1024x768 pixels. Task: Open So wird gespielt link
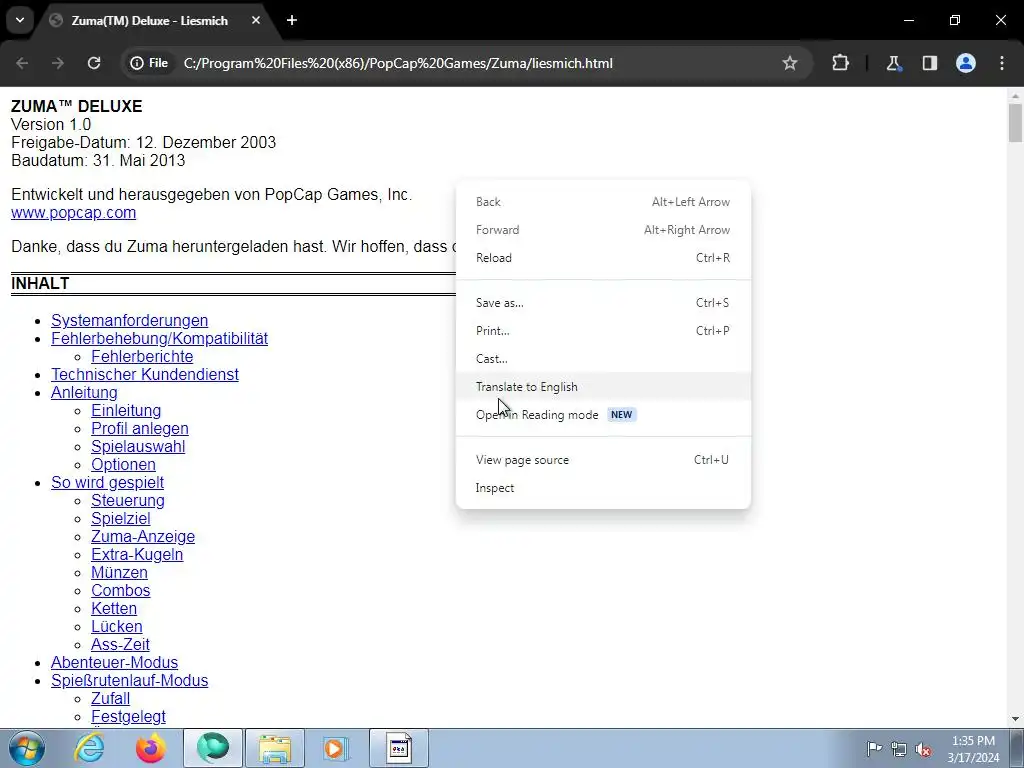point(108,483)
